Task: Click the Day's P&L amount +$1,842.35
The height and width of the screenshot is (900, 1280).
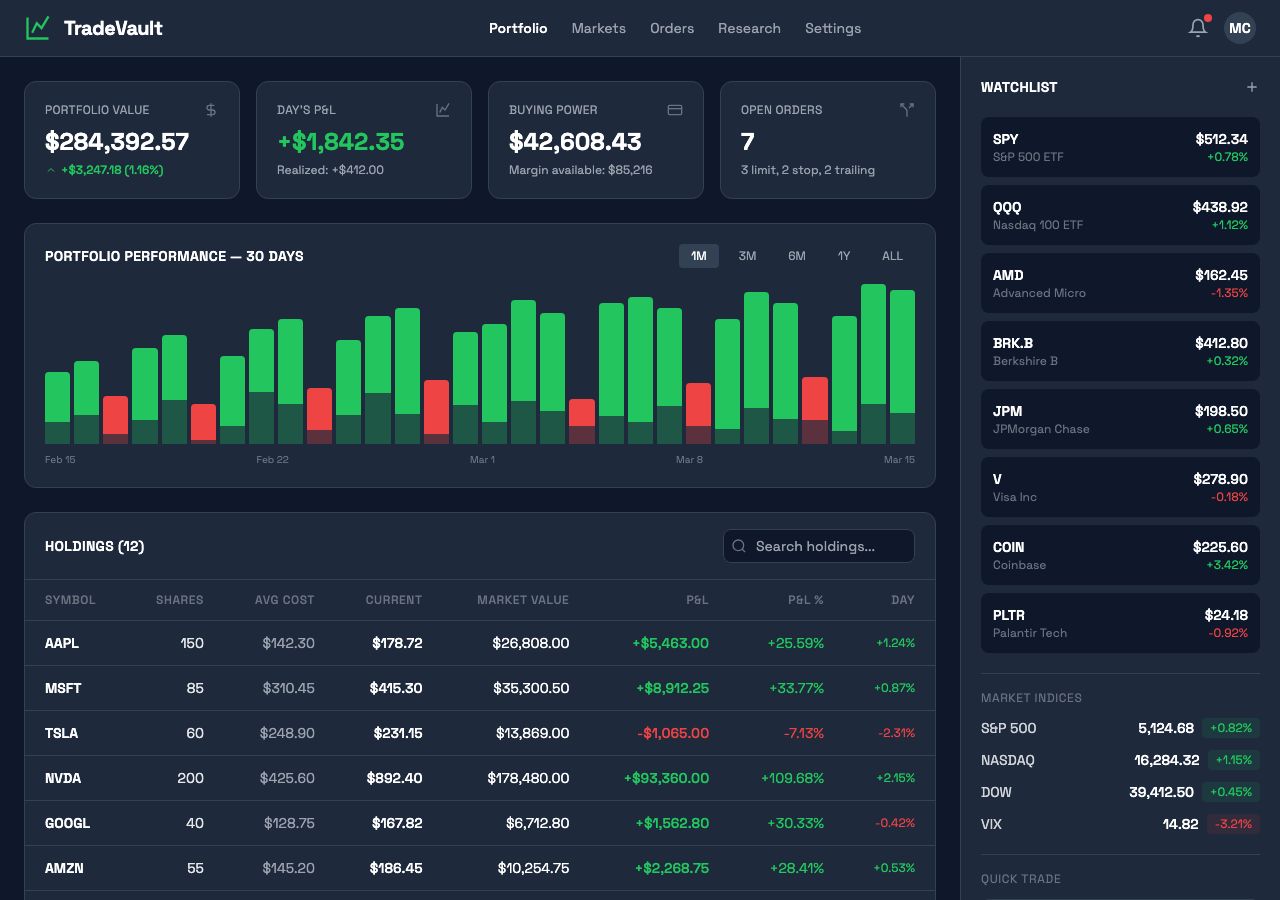Action: (340, 142)
